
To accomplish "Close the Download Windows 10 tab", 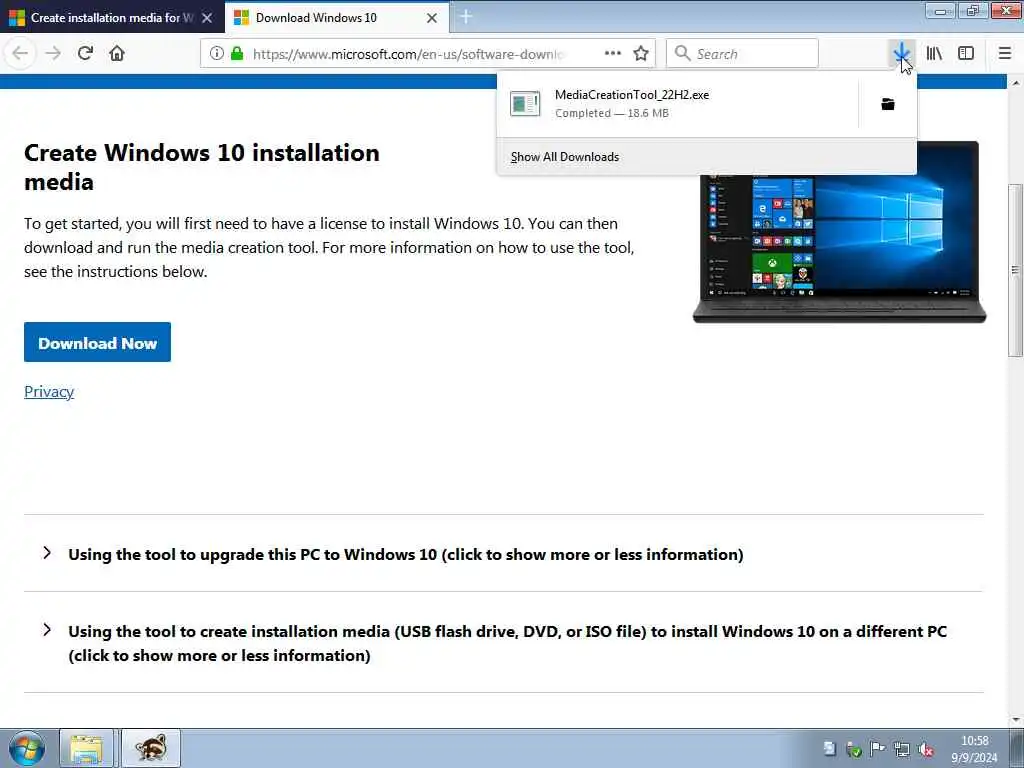I will pyautogui.click(x=432, y=18).
